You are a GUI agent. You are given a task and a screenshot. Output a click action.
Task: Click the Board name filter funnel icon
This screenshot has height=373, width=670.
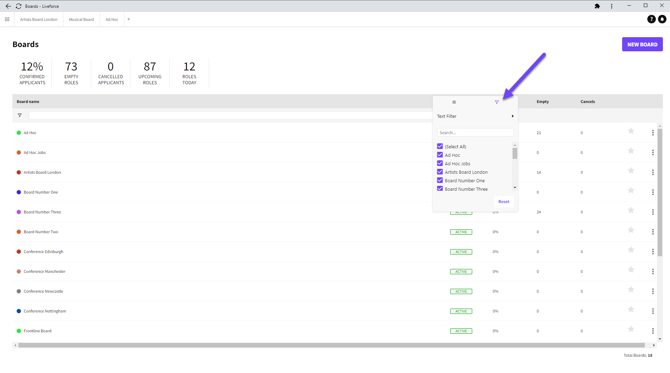coord(20,115)
